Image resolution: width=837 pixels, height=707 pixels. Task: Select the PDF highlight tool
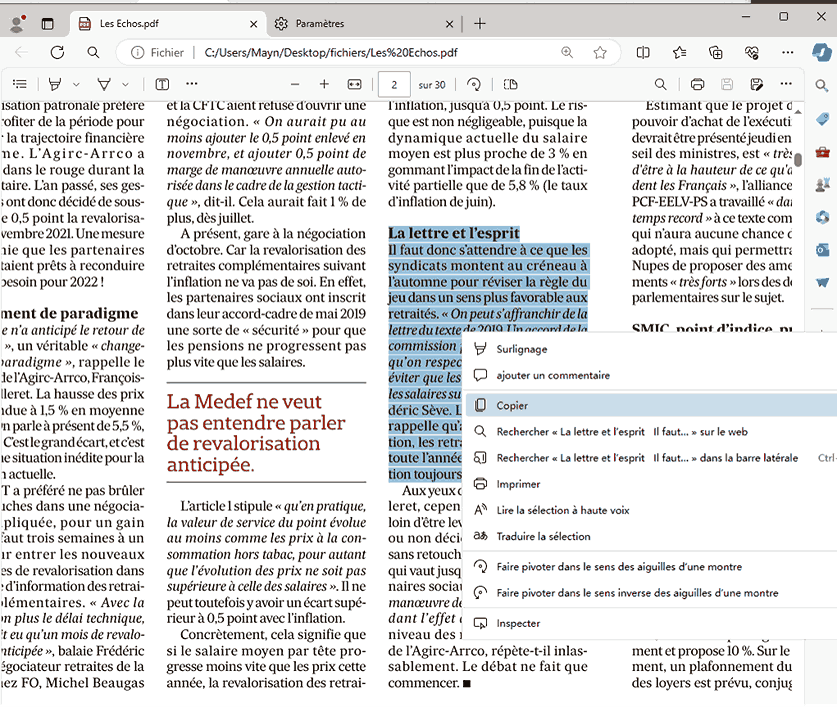pyautogui.click(x=54, y=84)
